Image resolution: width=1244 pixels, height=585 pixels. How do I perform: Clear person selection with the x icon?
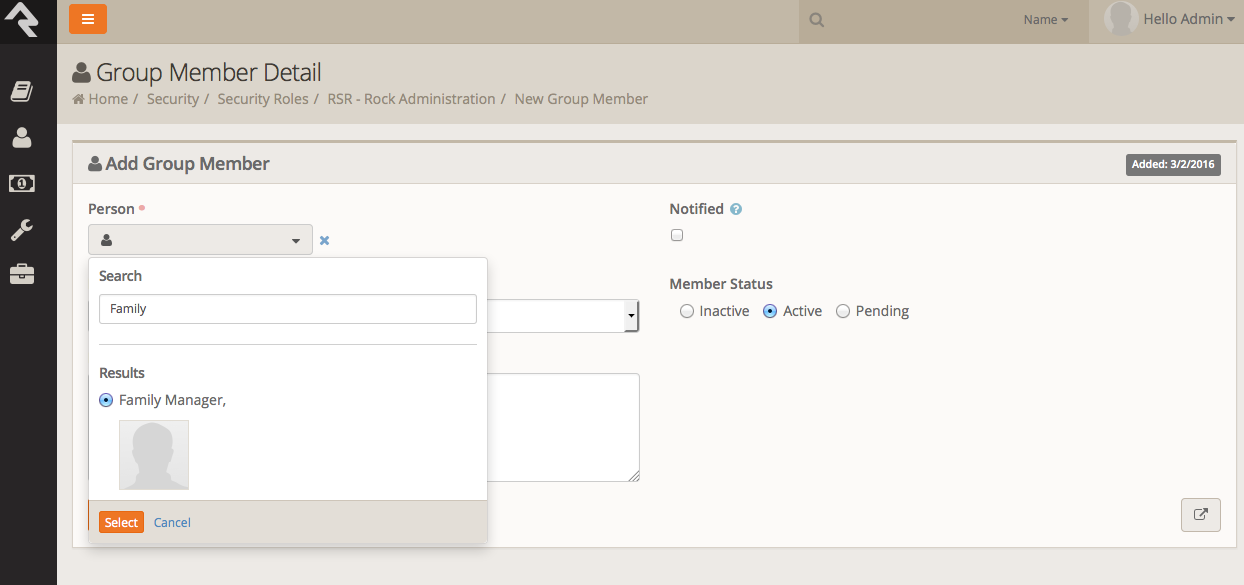(324, 240)
